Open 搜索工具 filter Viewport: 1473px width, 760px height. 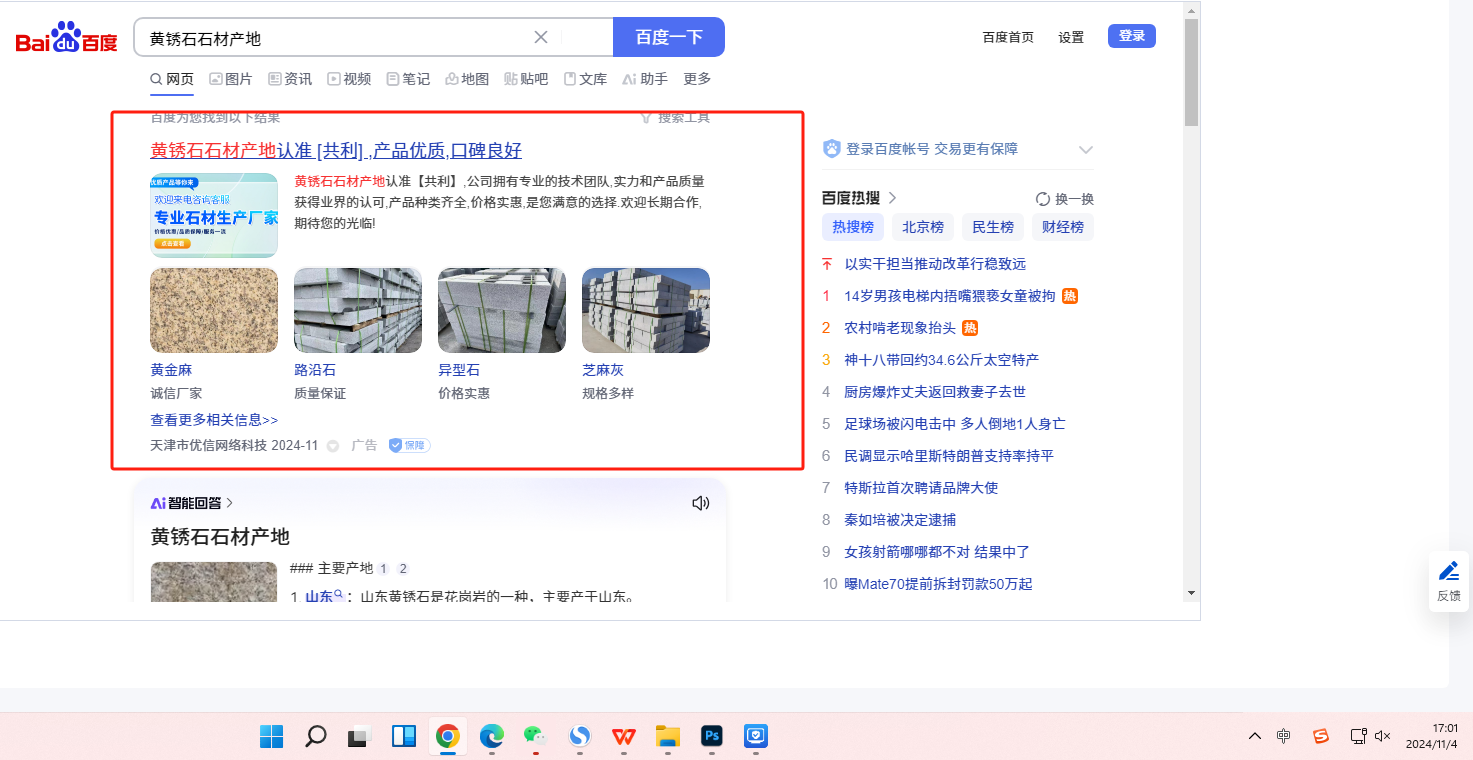click(x=675, y=118)
